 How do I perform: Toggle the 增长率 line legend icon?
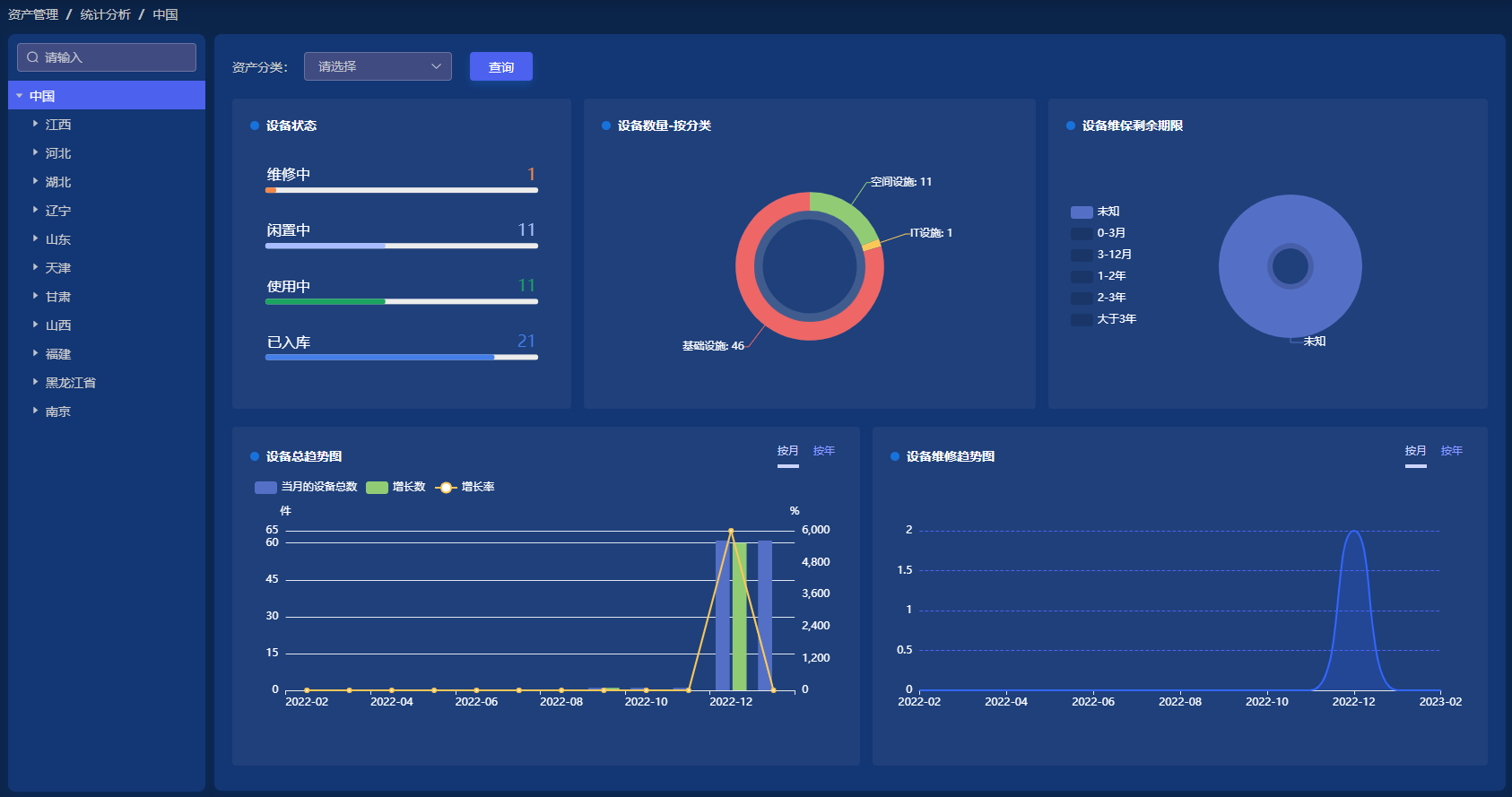click(x=446, y=487)
